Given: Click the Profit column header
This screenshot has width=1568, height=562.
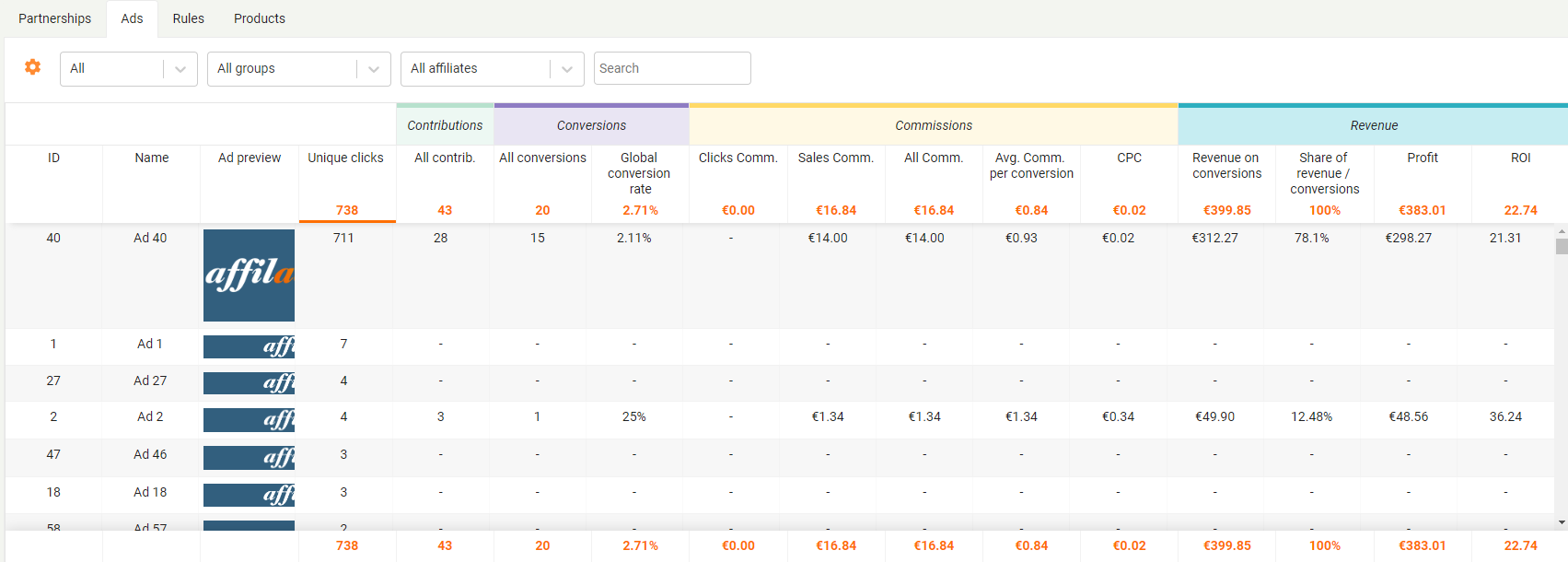Looking at the screenshot, I should point(1423,158).
